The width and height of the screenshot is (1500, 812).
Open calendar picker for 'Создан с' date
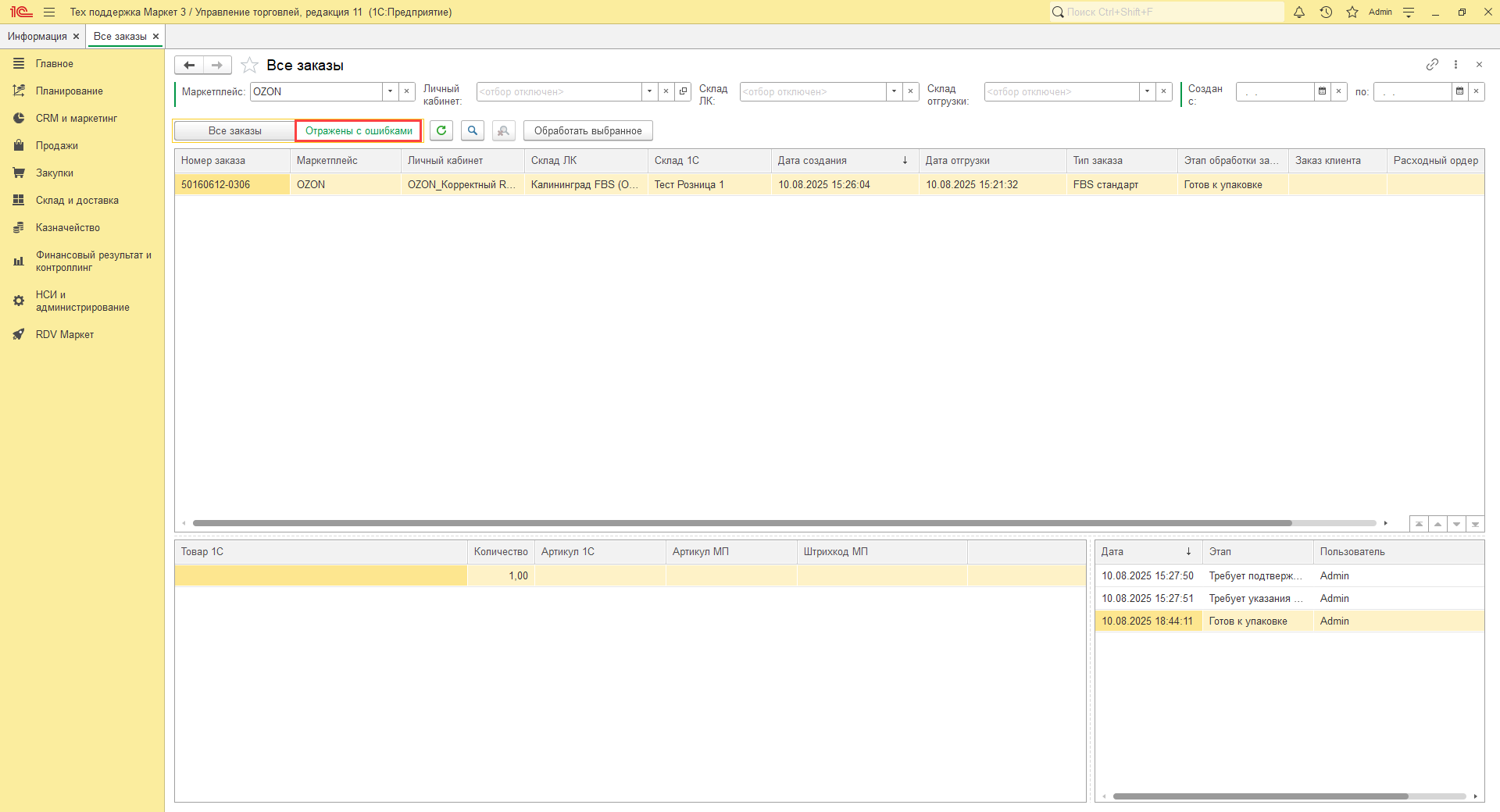pos(1322,92)
